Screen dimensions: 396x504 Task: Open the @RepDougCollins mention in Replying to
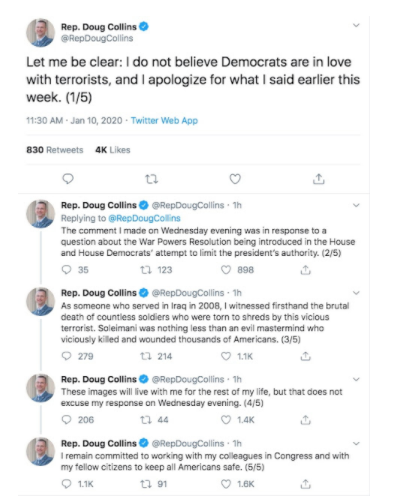tap(144, 218)
